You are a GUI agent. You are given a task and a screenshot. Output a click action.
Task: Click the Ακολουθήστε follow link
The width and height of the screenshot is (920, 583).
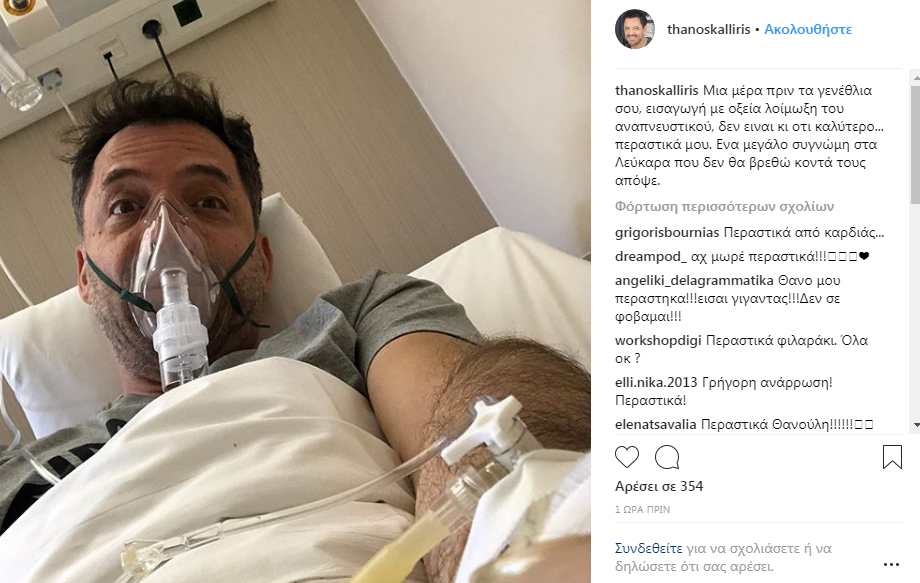[x=808, y=29]
